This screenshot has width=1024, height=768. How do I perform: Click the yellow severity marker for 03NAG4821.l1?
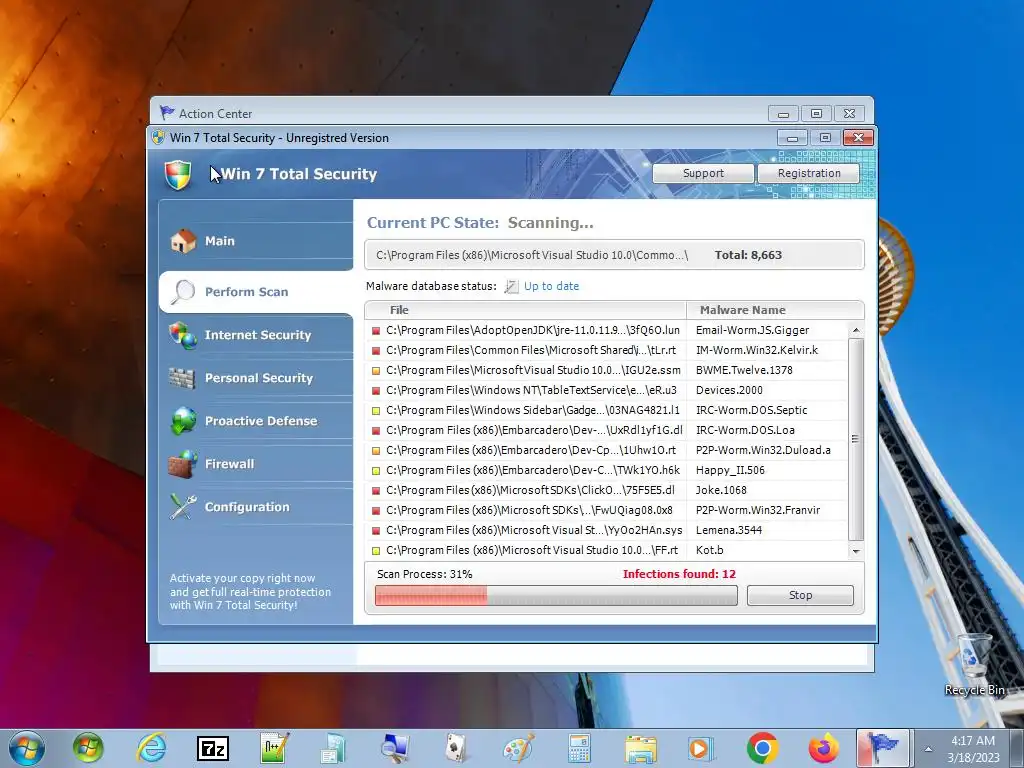pyautogui.click(x=376, y=411)
